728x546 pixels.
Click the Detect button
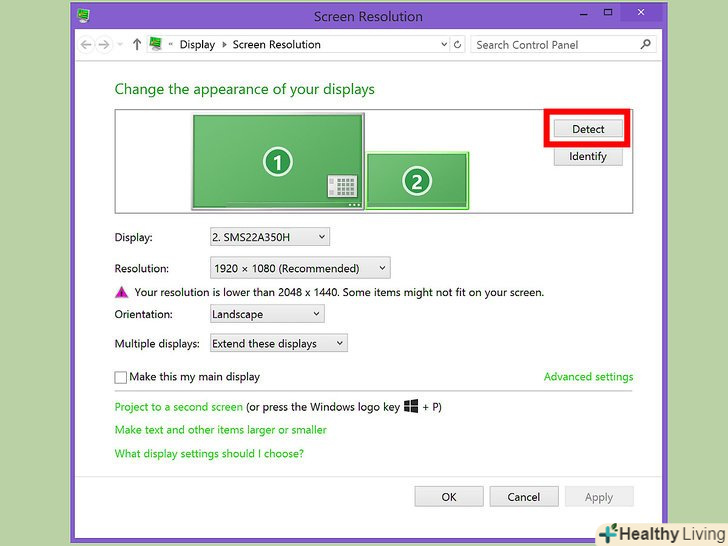[x=588, y=129]
